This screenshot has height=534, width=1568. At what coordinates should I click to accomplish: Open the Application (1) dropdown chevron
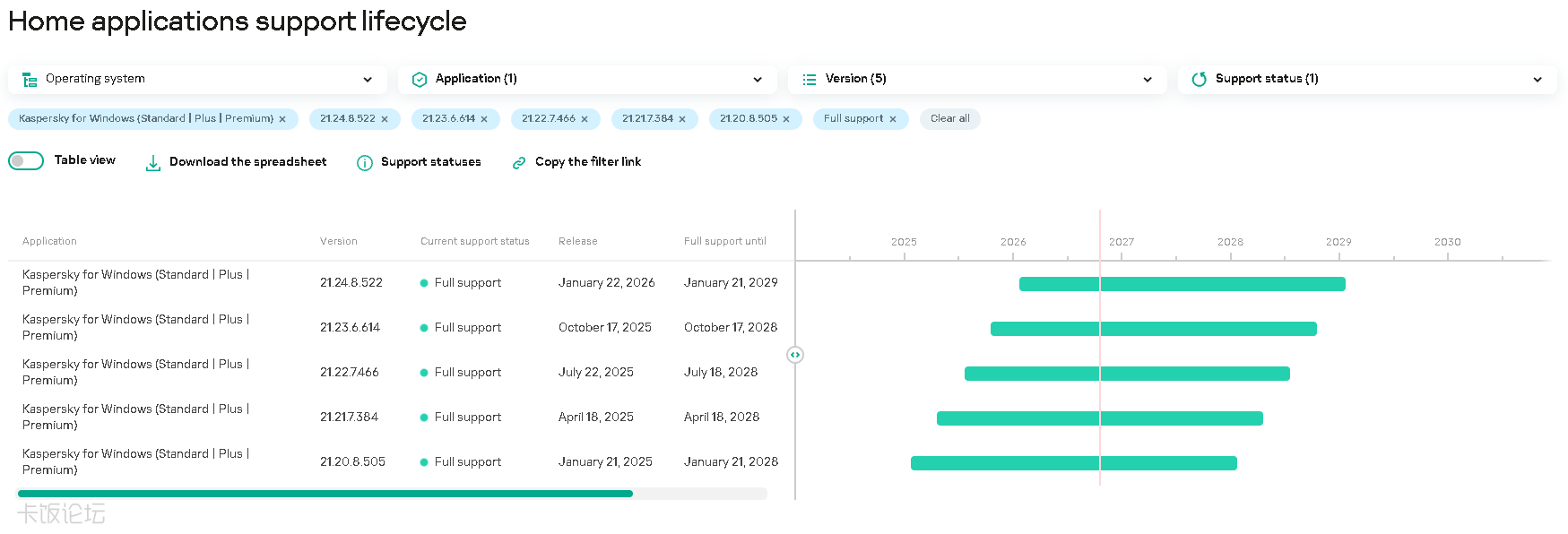758,80
